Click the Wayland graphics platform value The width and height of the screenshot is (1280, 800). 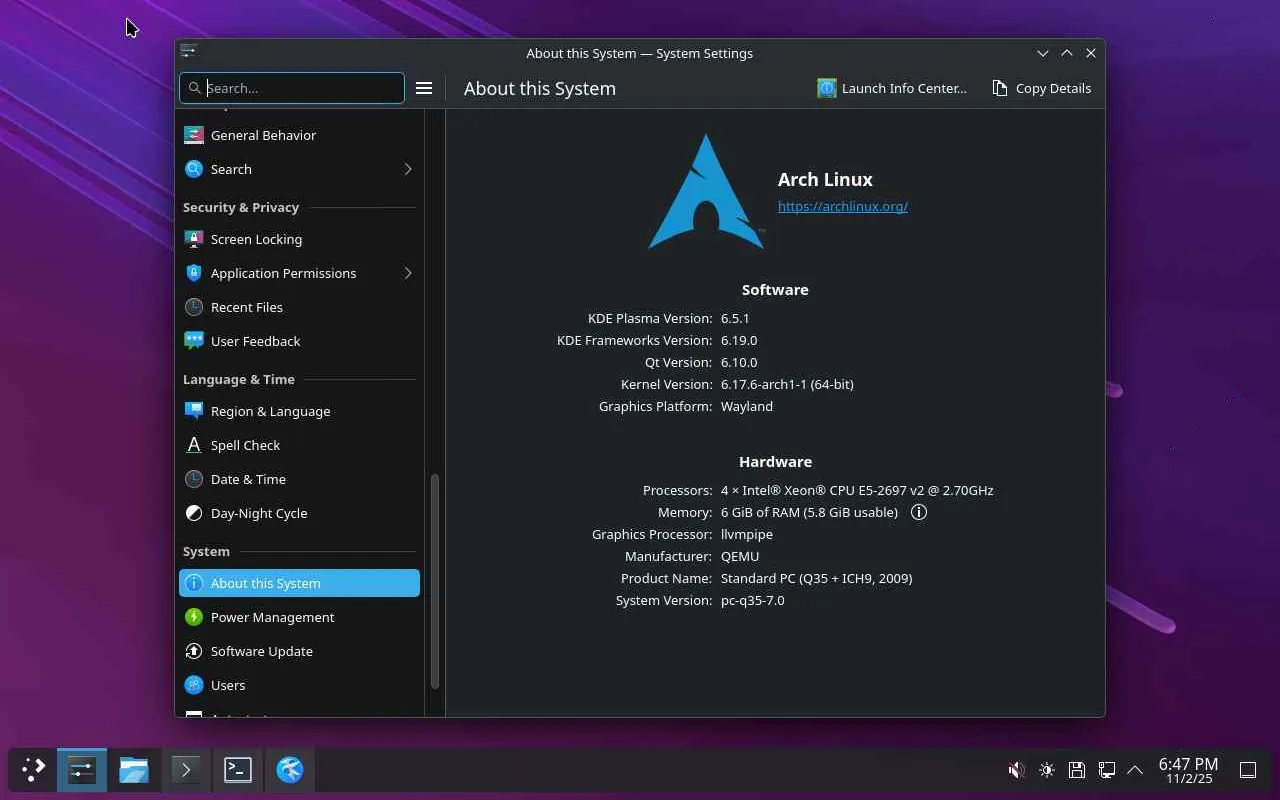click(x=747, y=406)
